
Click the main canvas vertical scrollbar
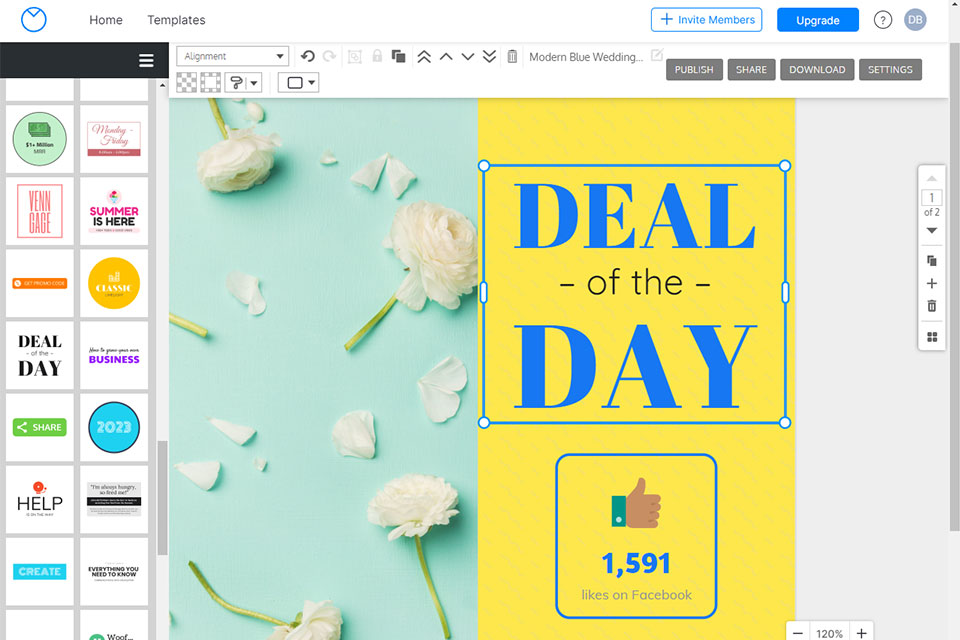point(954,287)
